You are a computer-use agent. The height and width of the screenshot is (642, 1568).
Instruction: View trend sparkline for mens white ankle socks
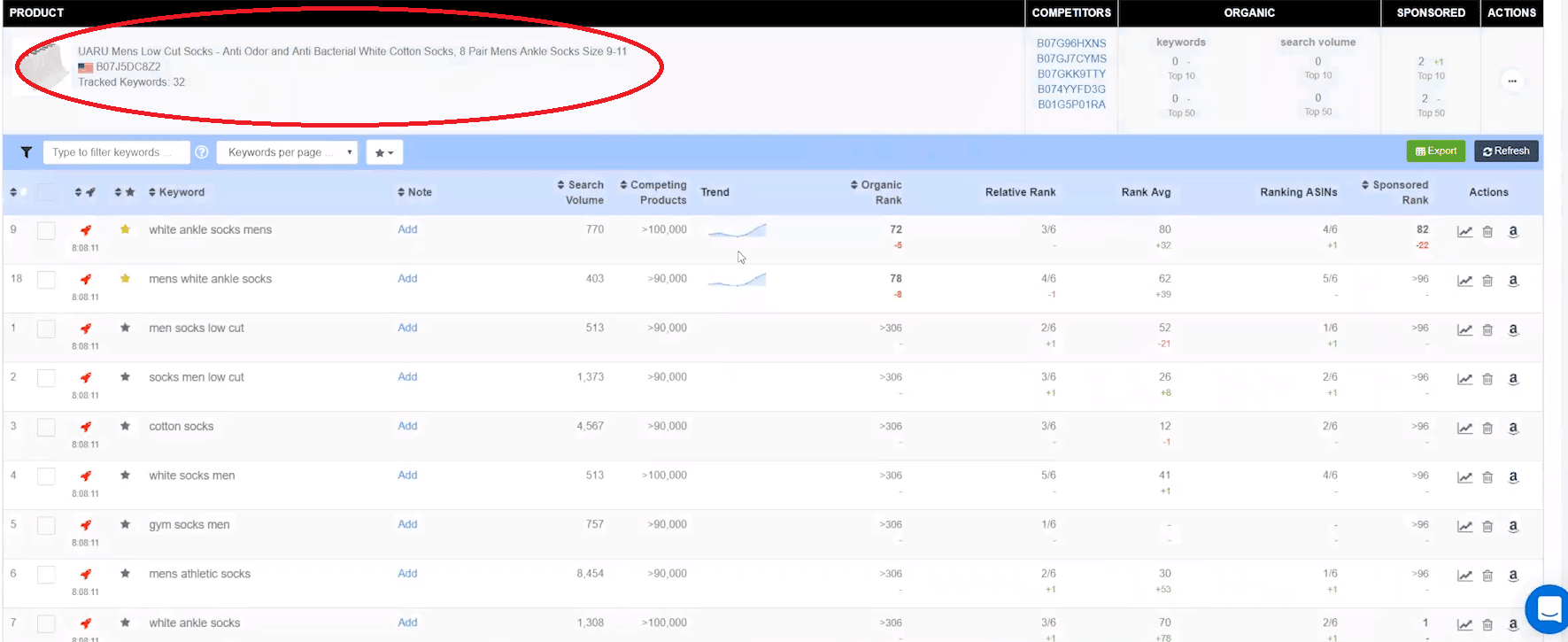point(737,280)
